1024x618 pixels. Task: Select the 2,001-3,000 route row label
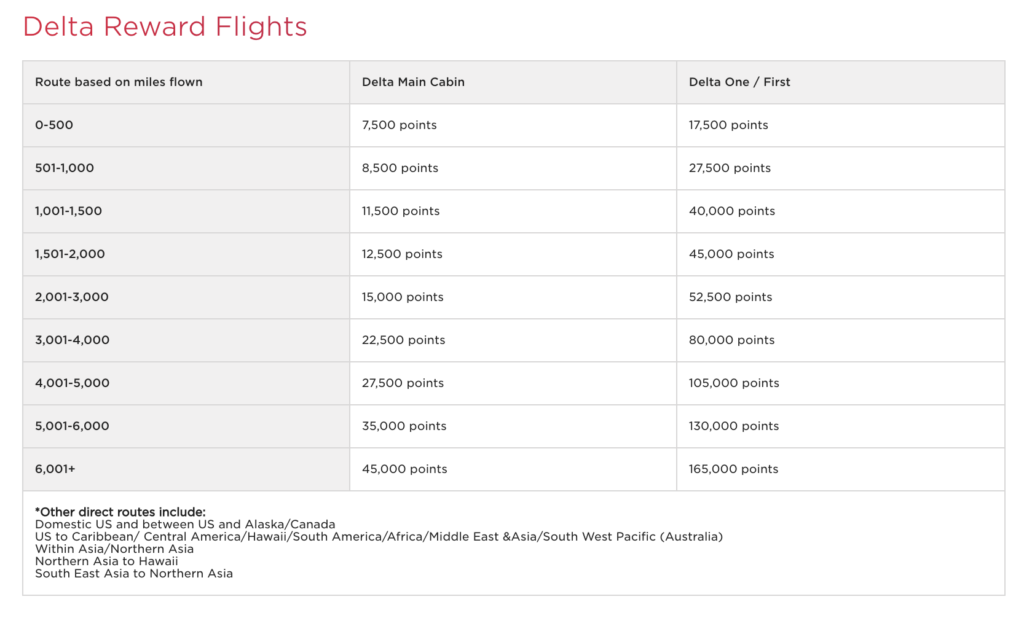tap(72, 297)
